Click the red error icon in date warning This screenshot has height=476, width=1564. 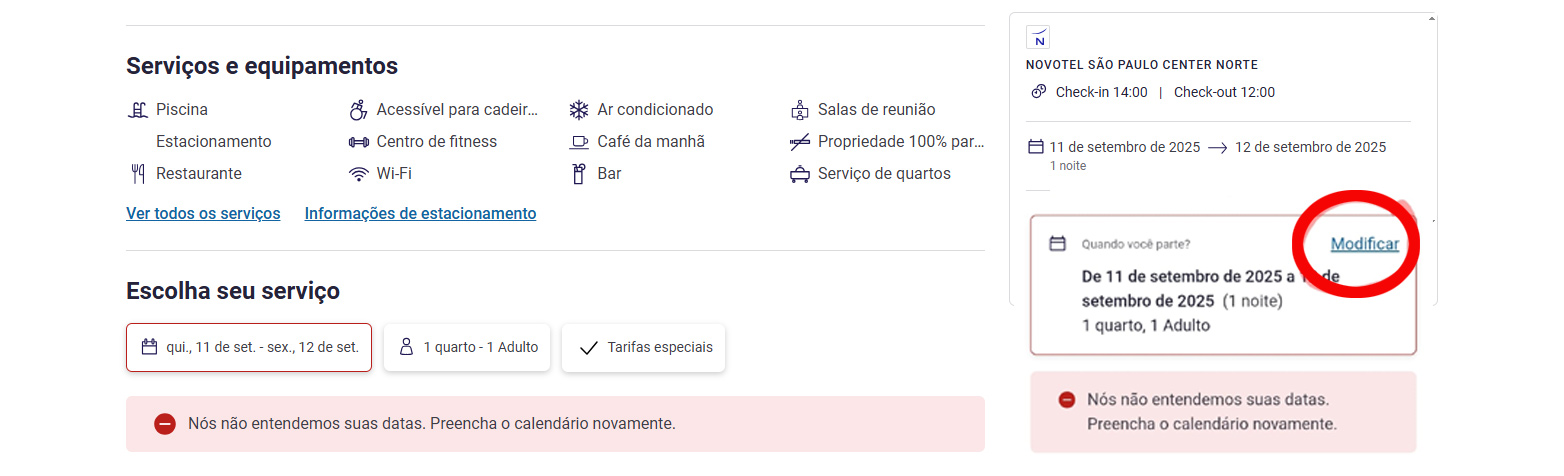tap(165, 424)
